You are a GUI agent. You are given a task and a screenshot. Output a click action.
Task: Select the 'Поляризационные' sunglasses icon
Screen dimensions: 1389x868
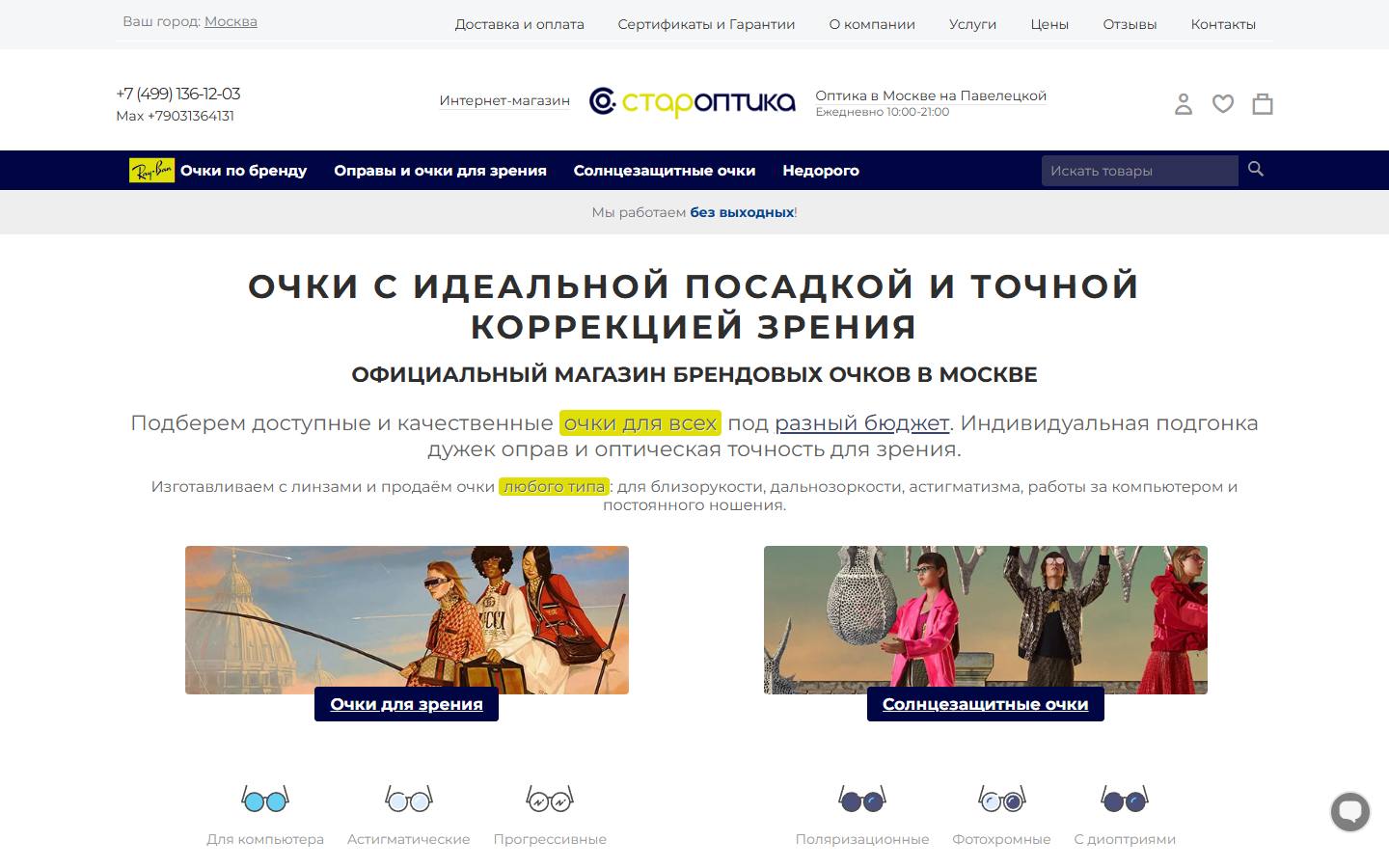(x=862, y=800)
